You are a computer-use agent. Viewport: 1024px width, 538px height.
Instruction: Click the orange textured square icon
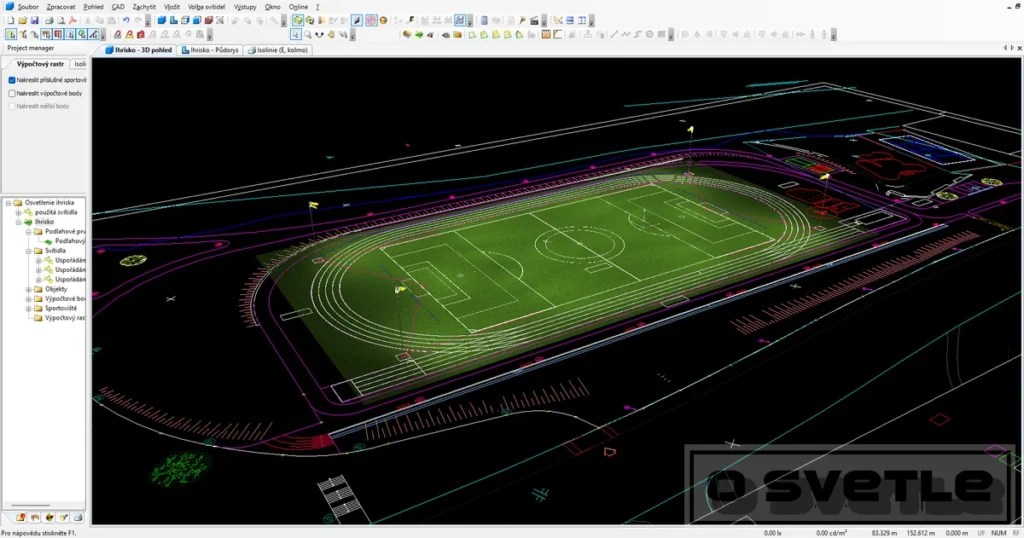coord(546,35)
